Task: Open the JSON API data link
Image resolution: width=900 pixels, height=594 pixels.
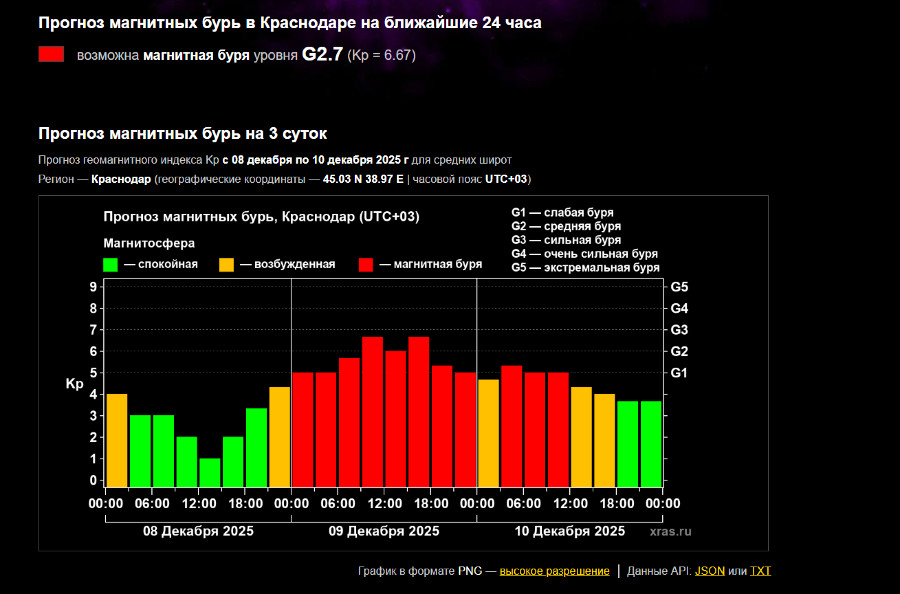Action: coord(710,571)
